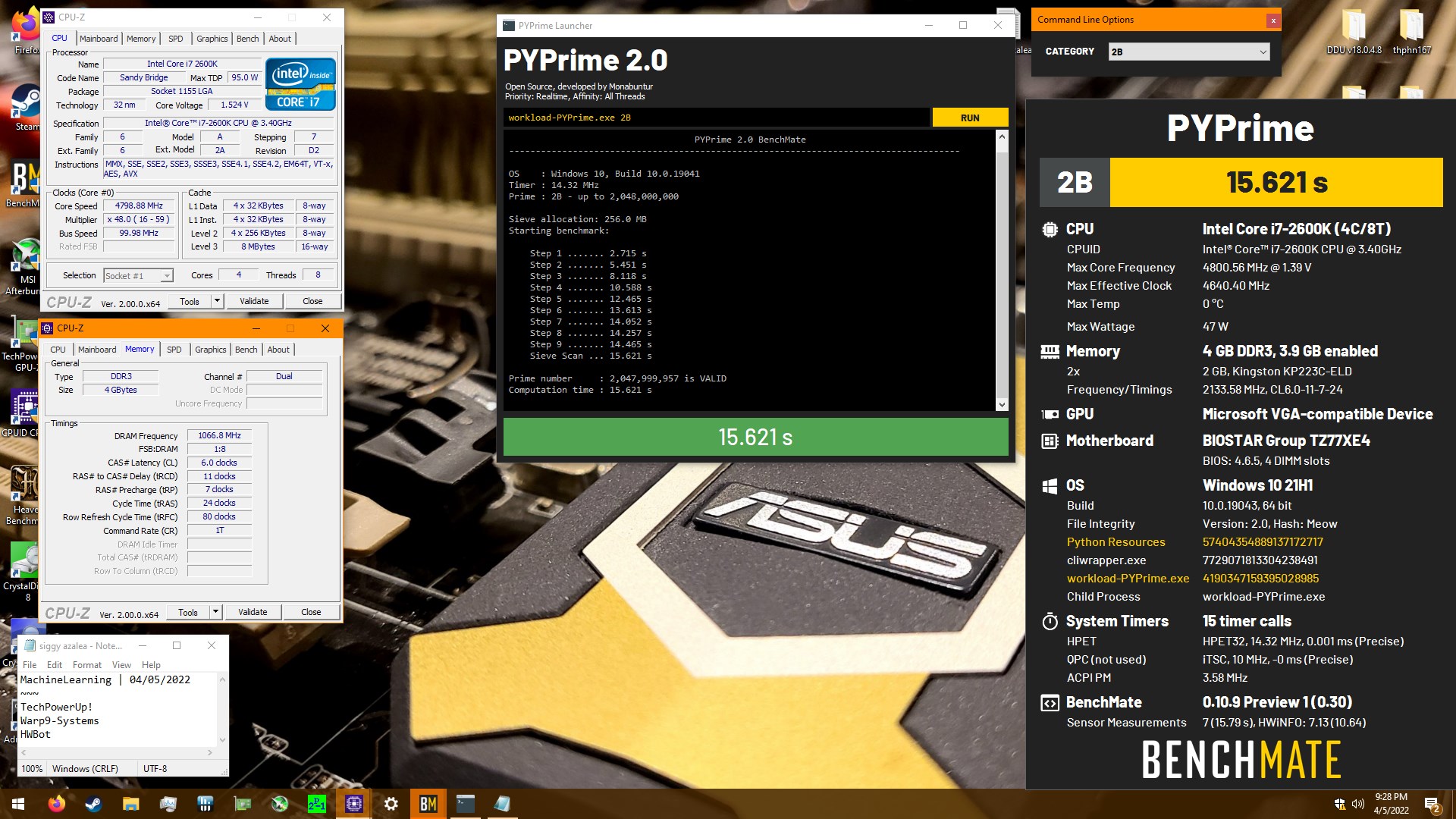Expand the CATEGORY 2B dropdown
Screen dimensions: 1456x819
click(1189, 52)
